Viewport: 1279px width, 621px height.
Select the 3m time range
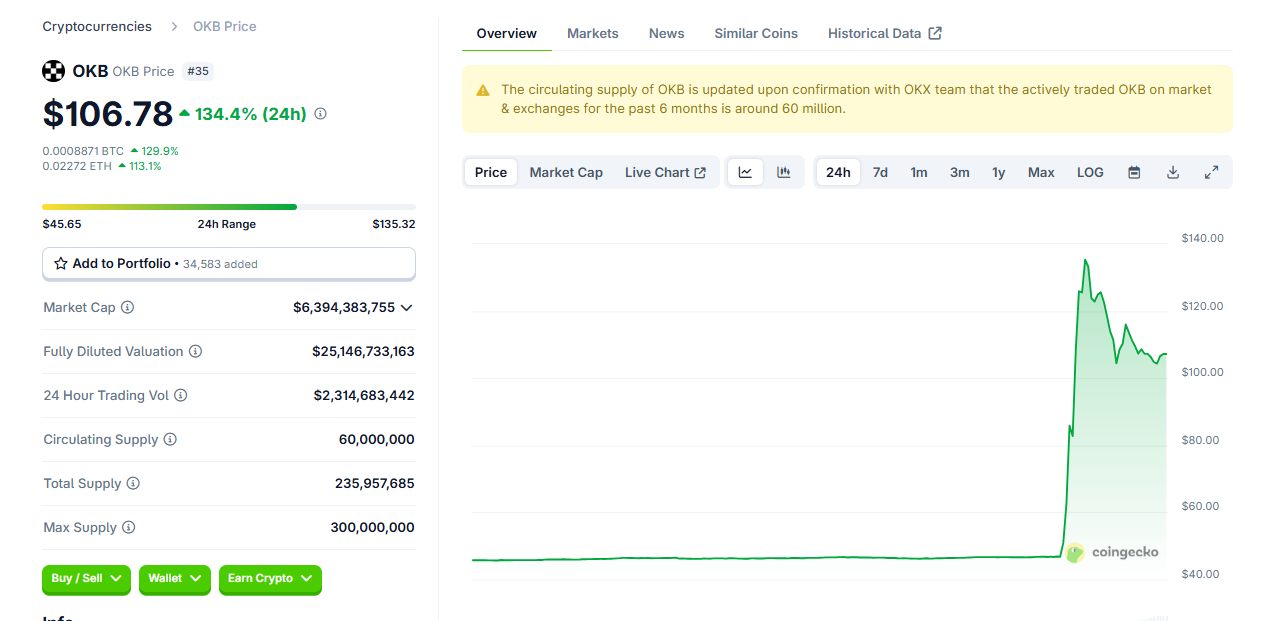960,172
